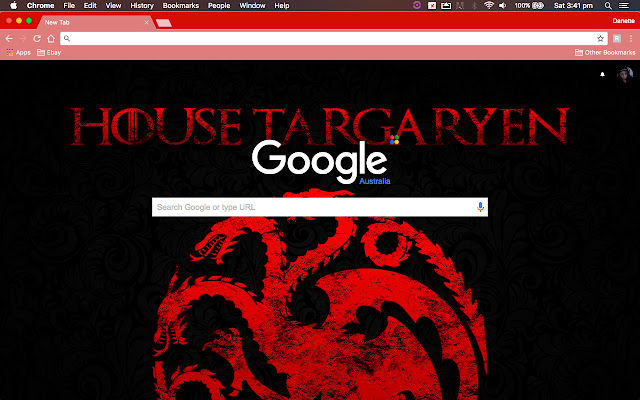Viewport: 640px width, 400px height.
Task: Reload the page with the refresh icon
Action: point(37,38)
